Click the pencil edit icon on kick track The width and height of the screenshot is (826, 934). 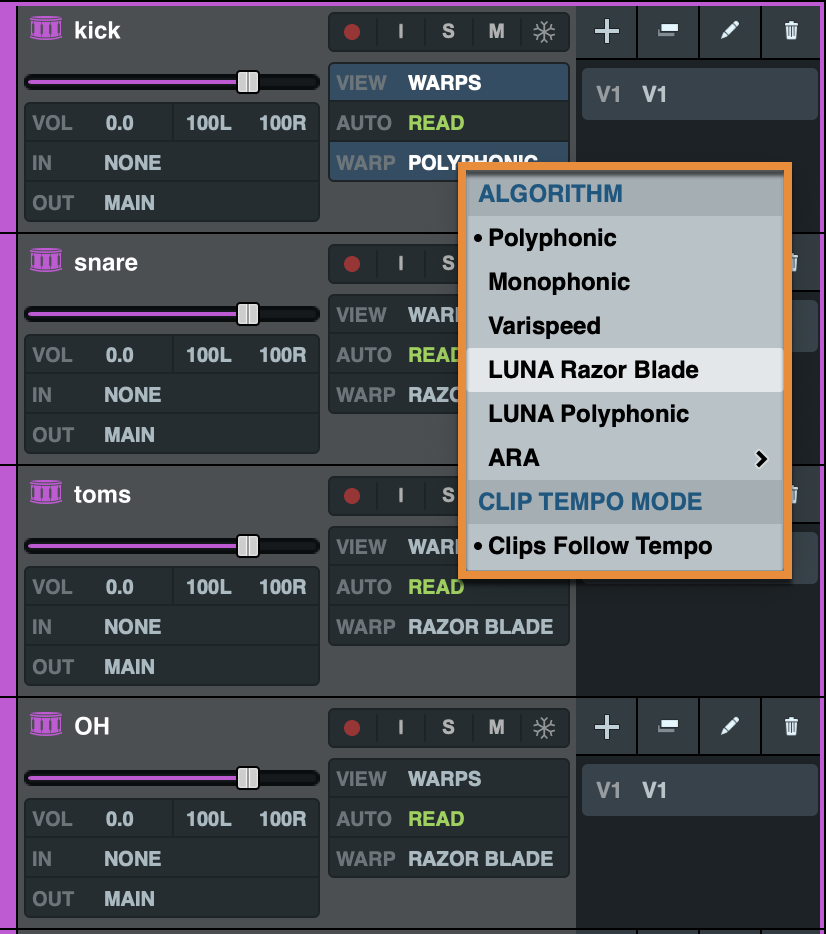pos(730,31)
